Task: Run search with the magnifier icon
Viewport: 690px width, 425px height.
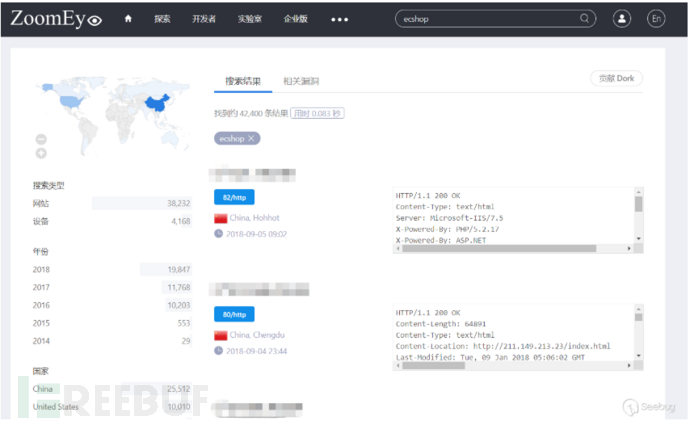Action: point(584,18)
